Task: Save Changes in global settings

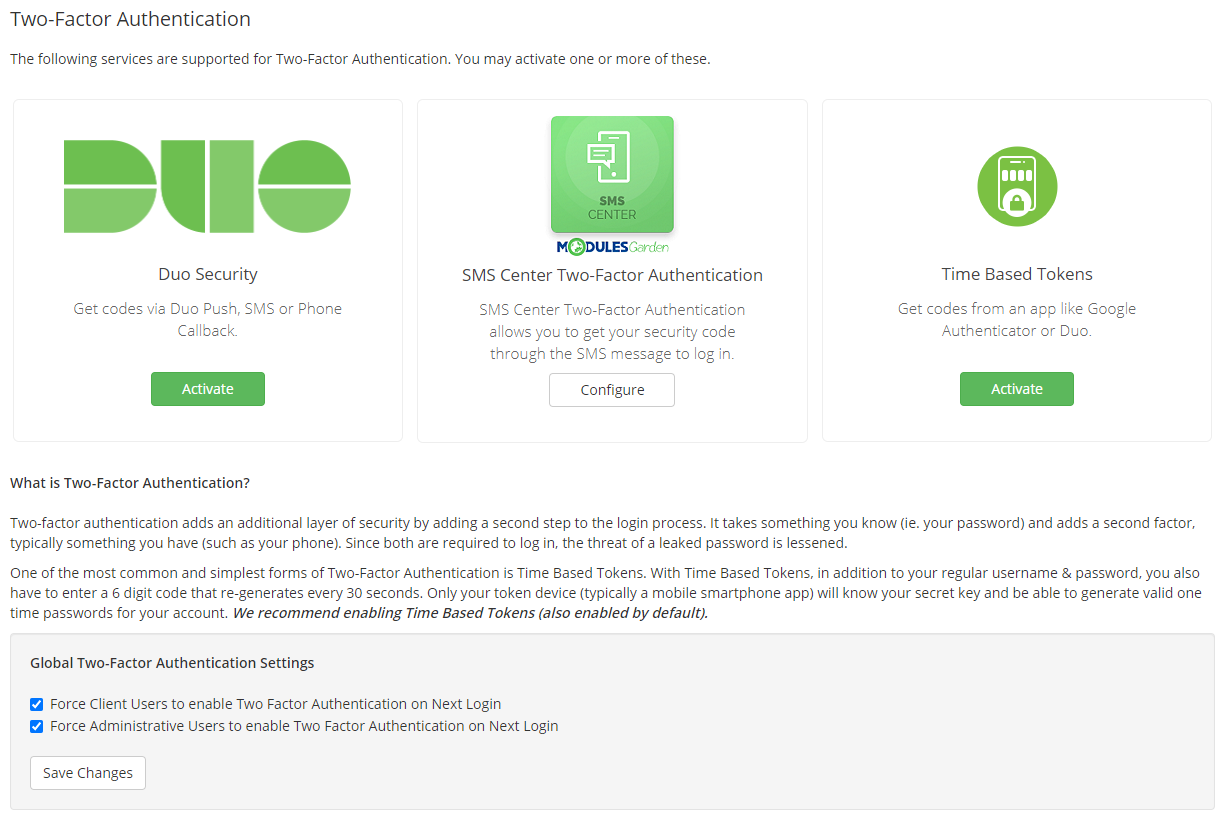Action: (x=87, y=772)
